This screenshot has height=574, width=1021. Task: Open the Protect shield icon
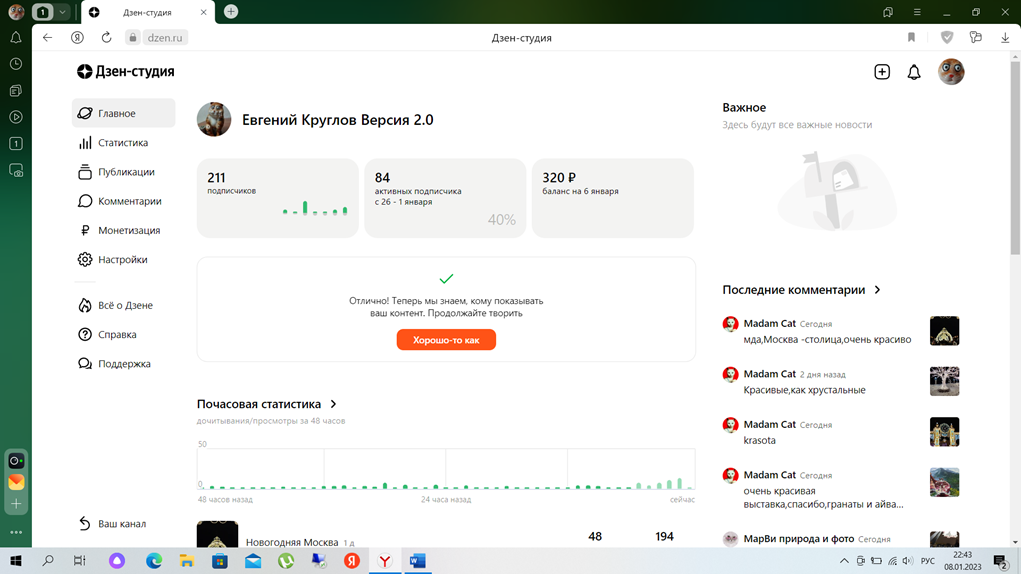[x=947, y=38]
